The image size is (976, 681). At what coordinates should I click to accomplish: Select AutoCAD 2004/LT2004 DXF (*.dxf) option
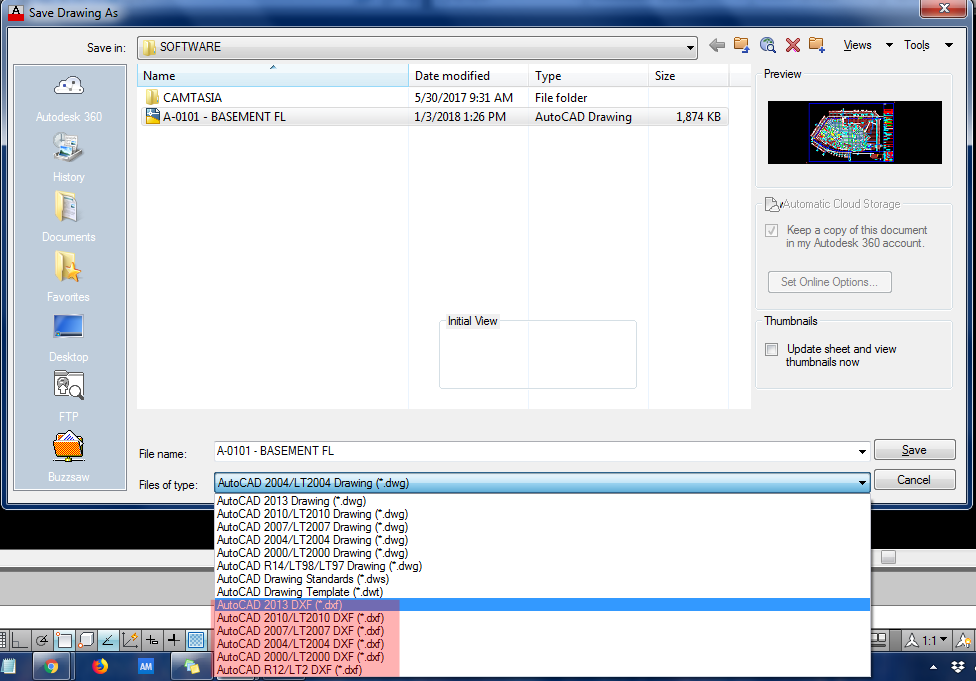542,644
